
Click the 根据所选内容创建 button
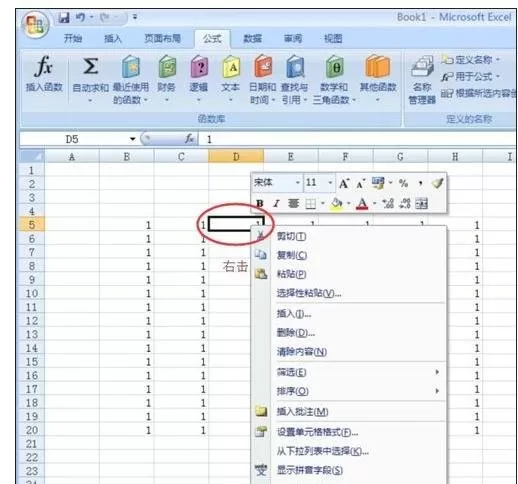[478, 94]
